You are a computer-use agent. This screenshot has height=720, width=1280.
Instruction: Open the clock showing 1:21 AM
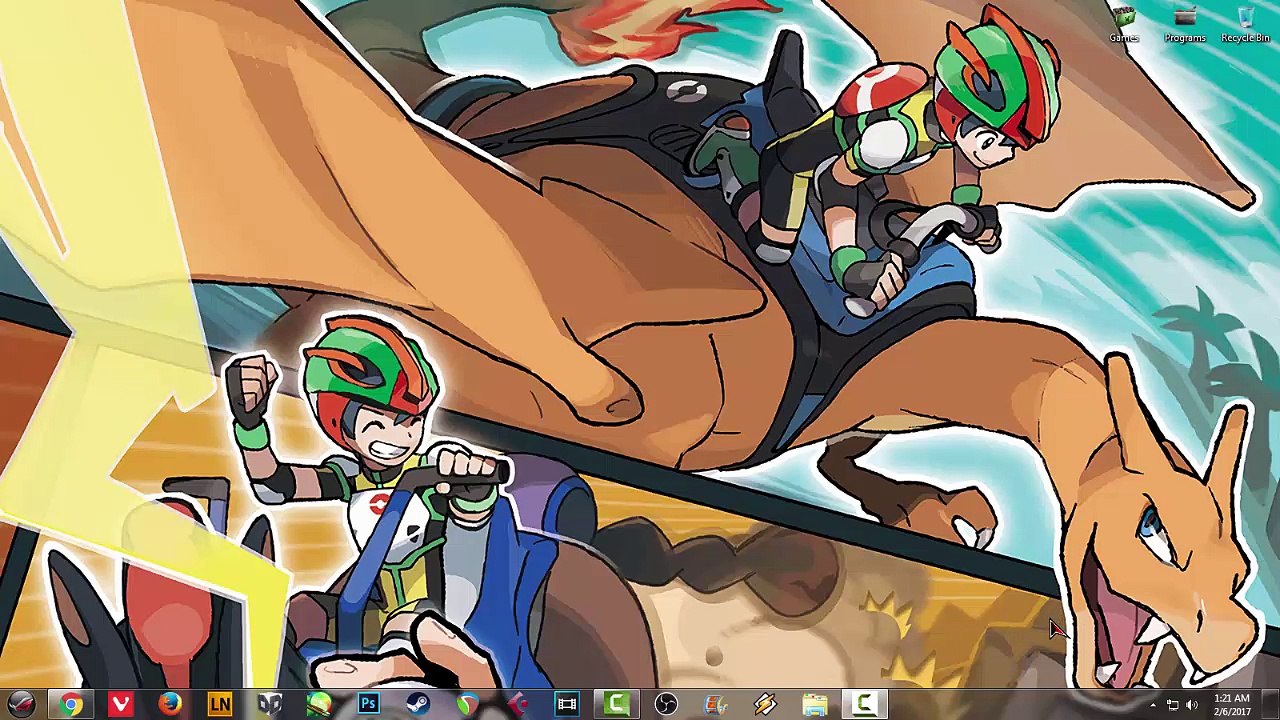point(1232,705)
